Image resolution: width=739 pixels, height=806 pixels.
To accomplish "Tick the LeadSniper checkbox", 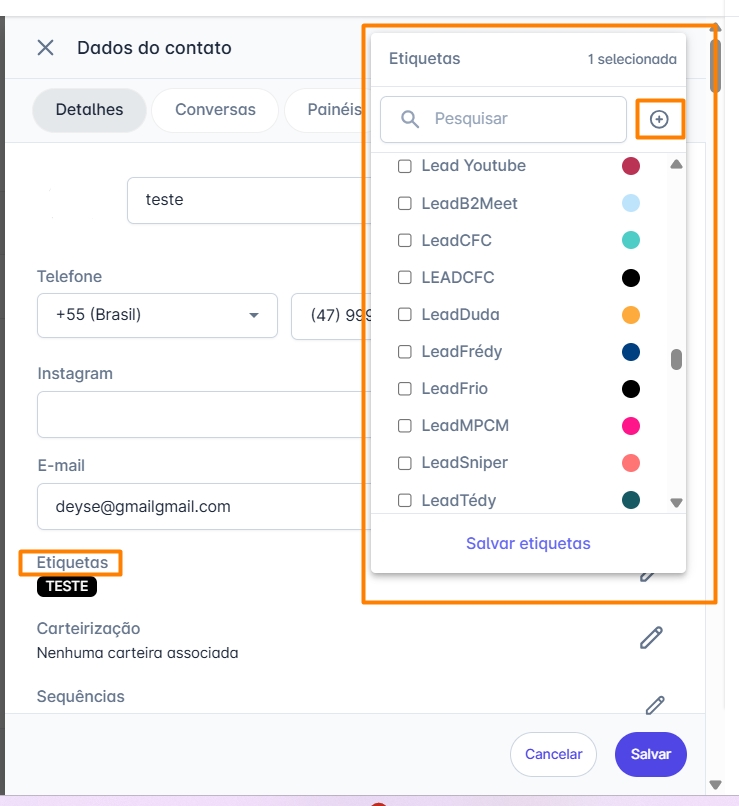I will coord(405,463).
